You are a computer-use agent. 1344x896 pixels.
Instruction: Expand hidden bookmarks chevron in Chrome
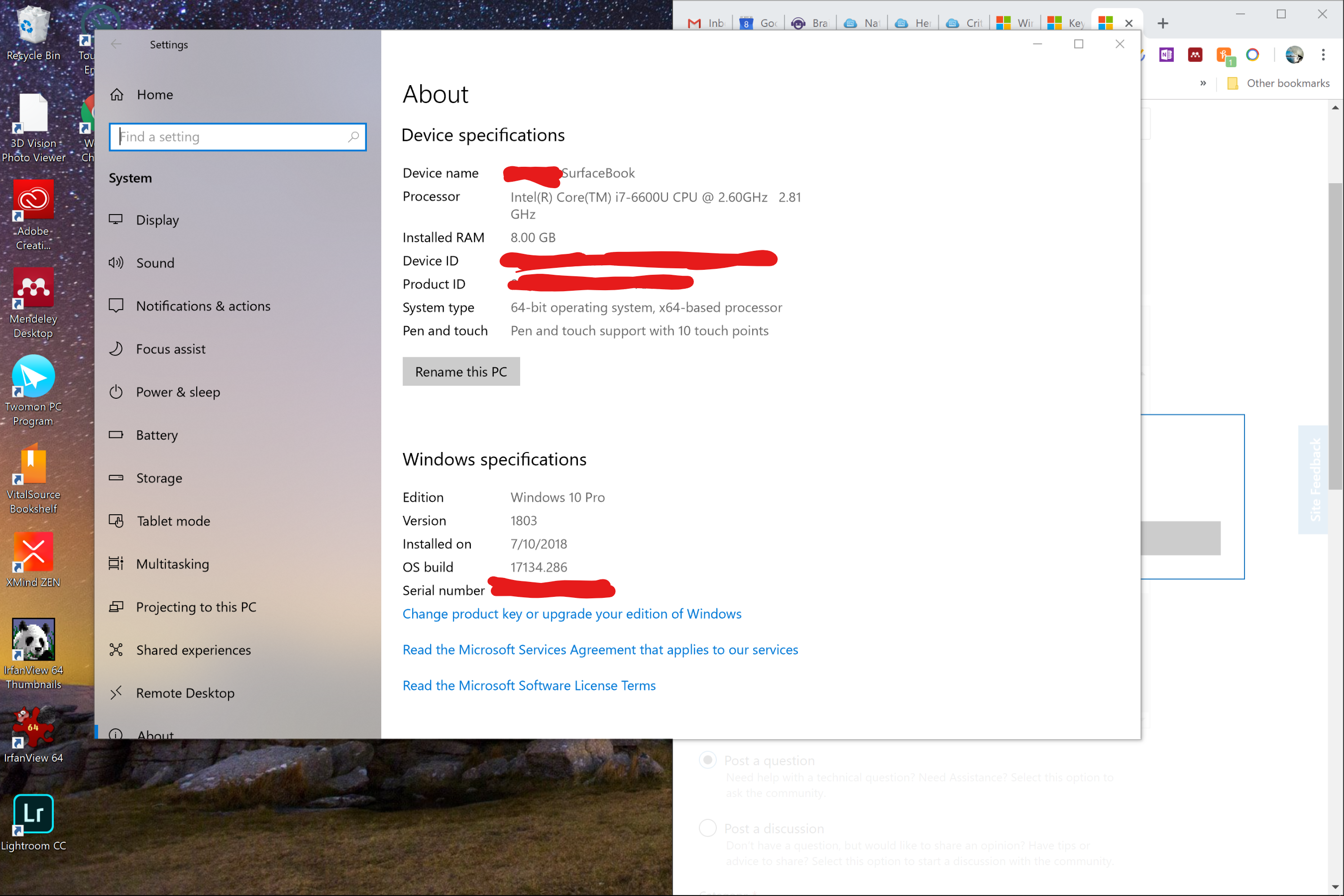pyautogui.click(x=1203, y=84)
